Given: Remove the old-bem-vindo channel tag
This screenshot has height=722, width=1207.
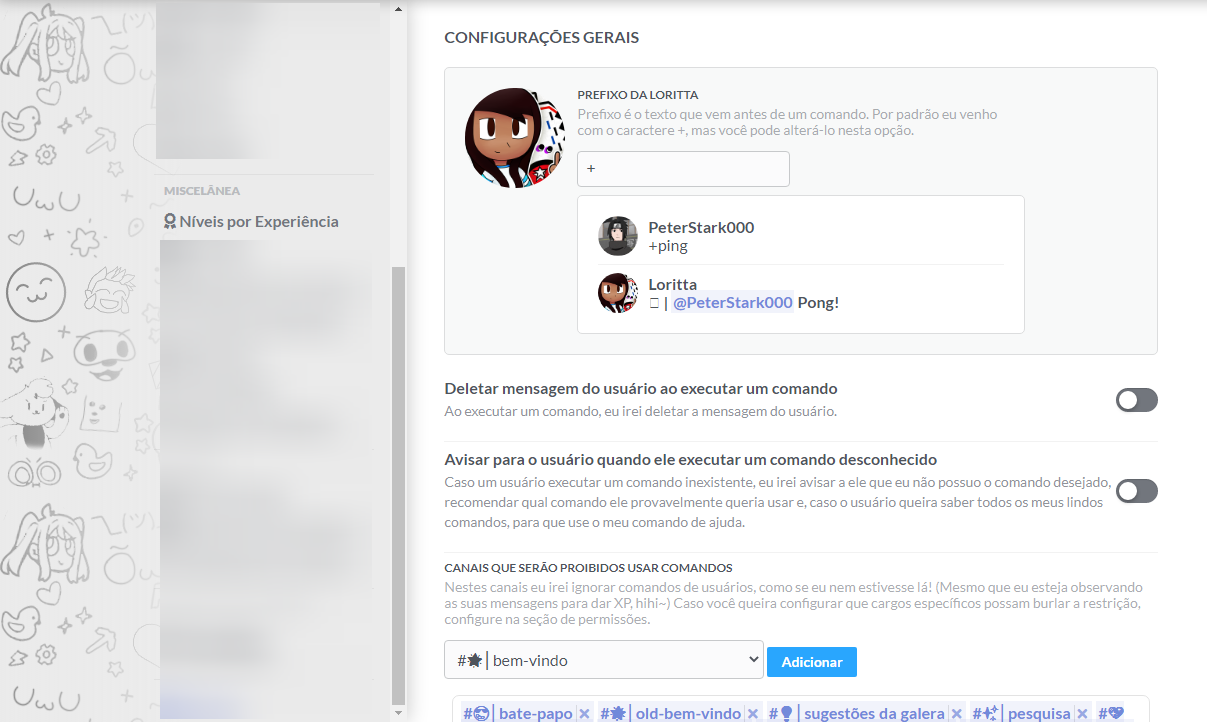Looking at the screenshot, I should [x=753, y=713].
